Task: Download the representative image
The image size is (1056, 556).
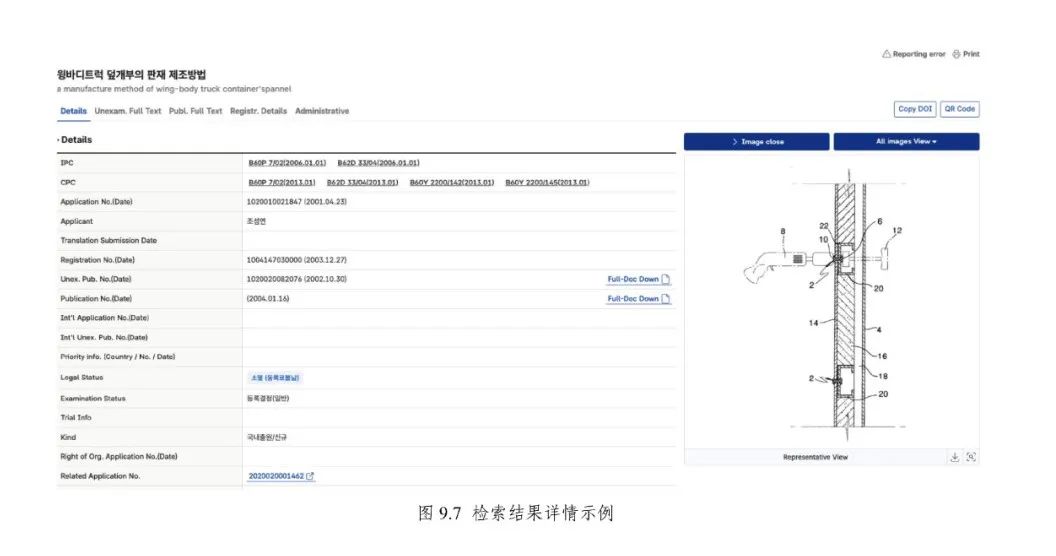Action: [x=954, y=457]
